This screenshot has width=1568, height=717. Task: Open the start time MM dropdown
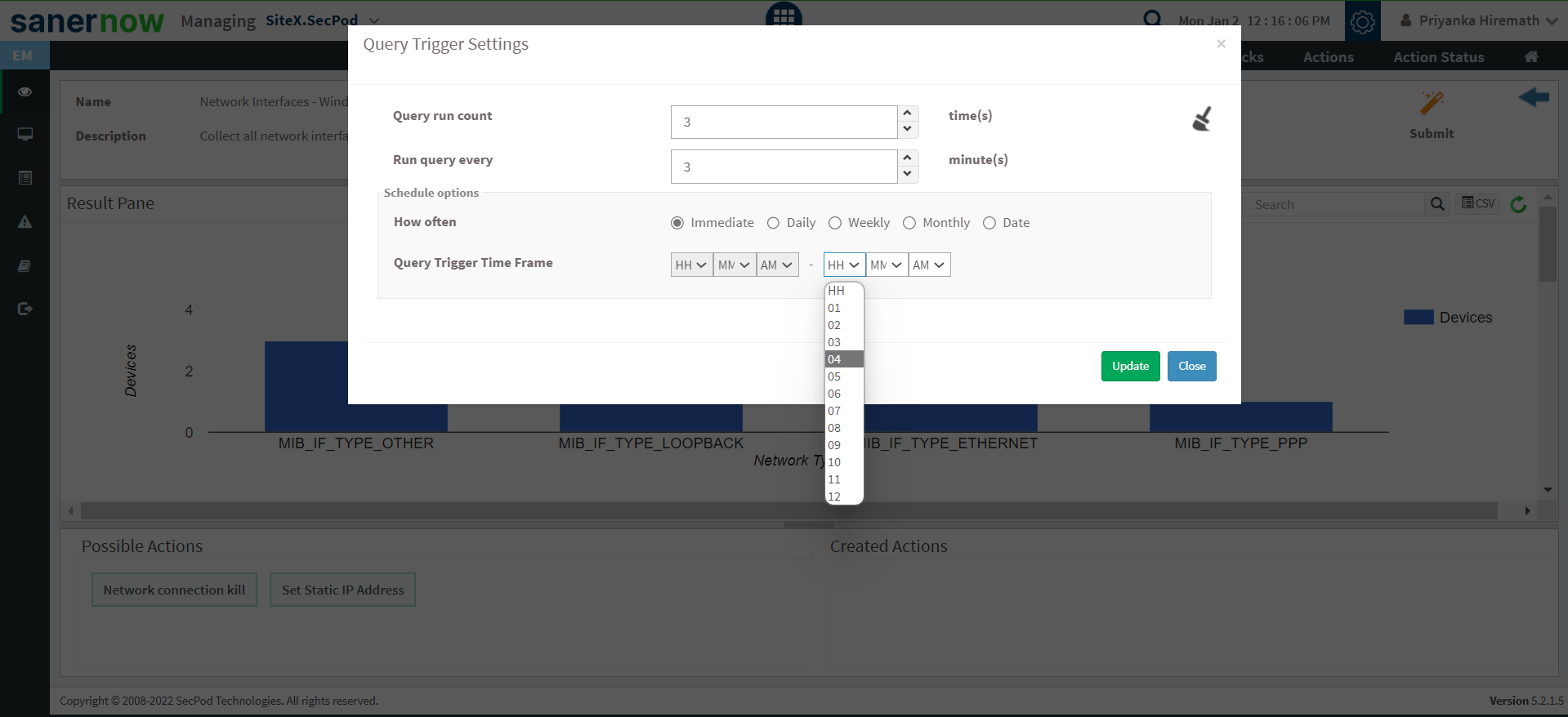tap(734, 265)
